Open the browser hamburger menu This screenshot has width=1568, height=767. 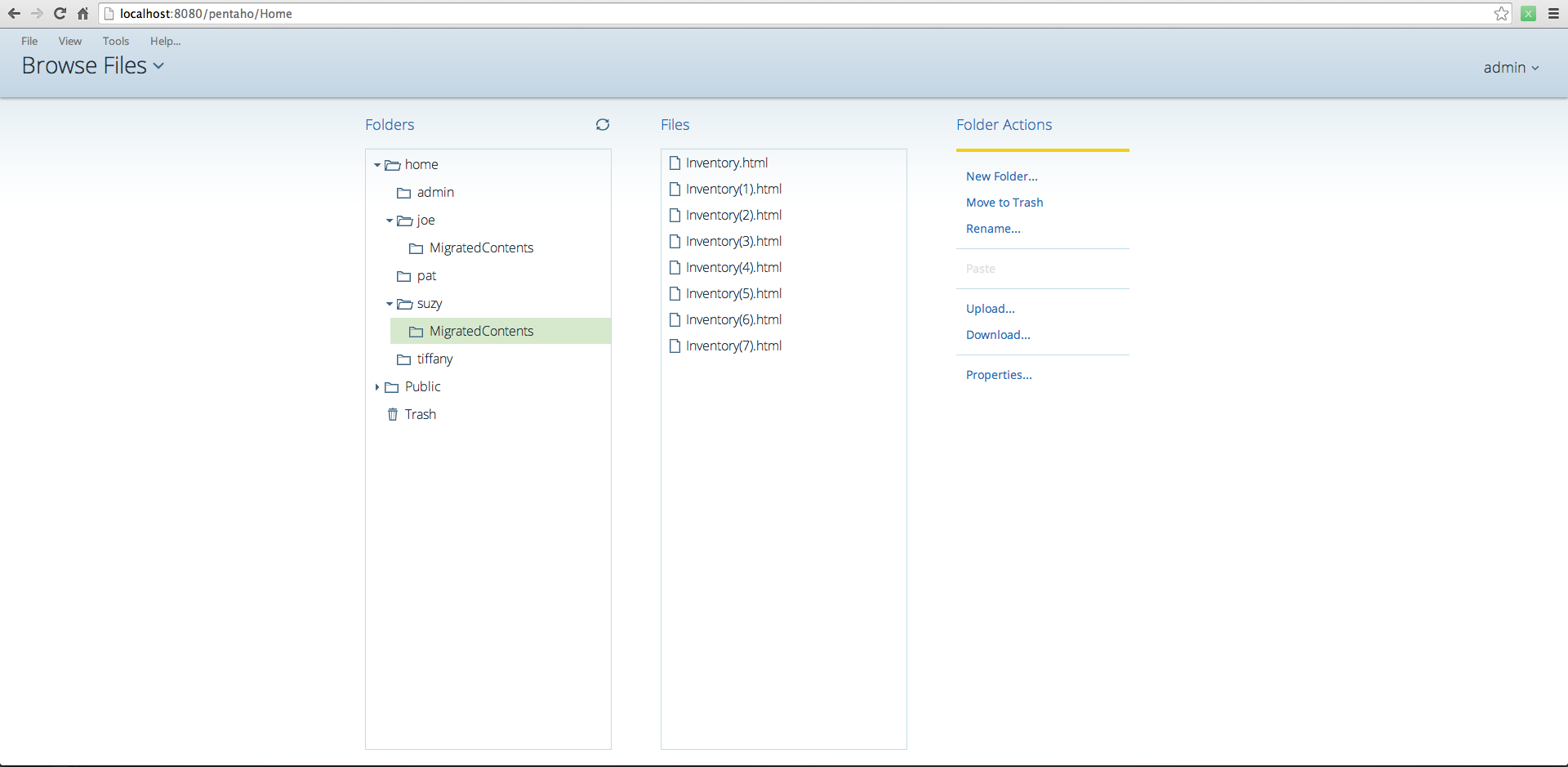click(1553, 13)
